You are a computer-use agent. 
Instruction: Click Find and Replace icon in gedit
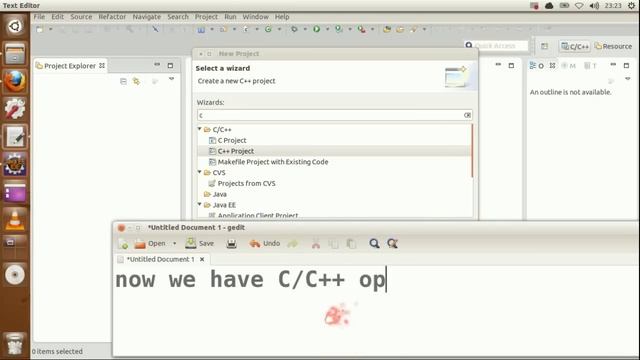click(x=393, y=244)
